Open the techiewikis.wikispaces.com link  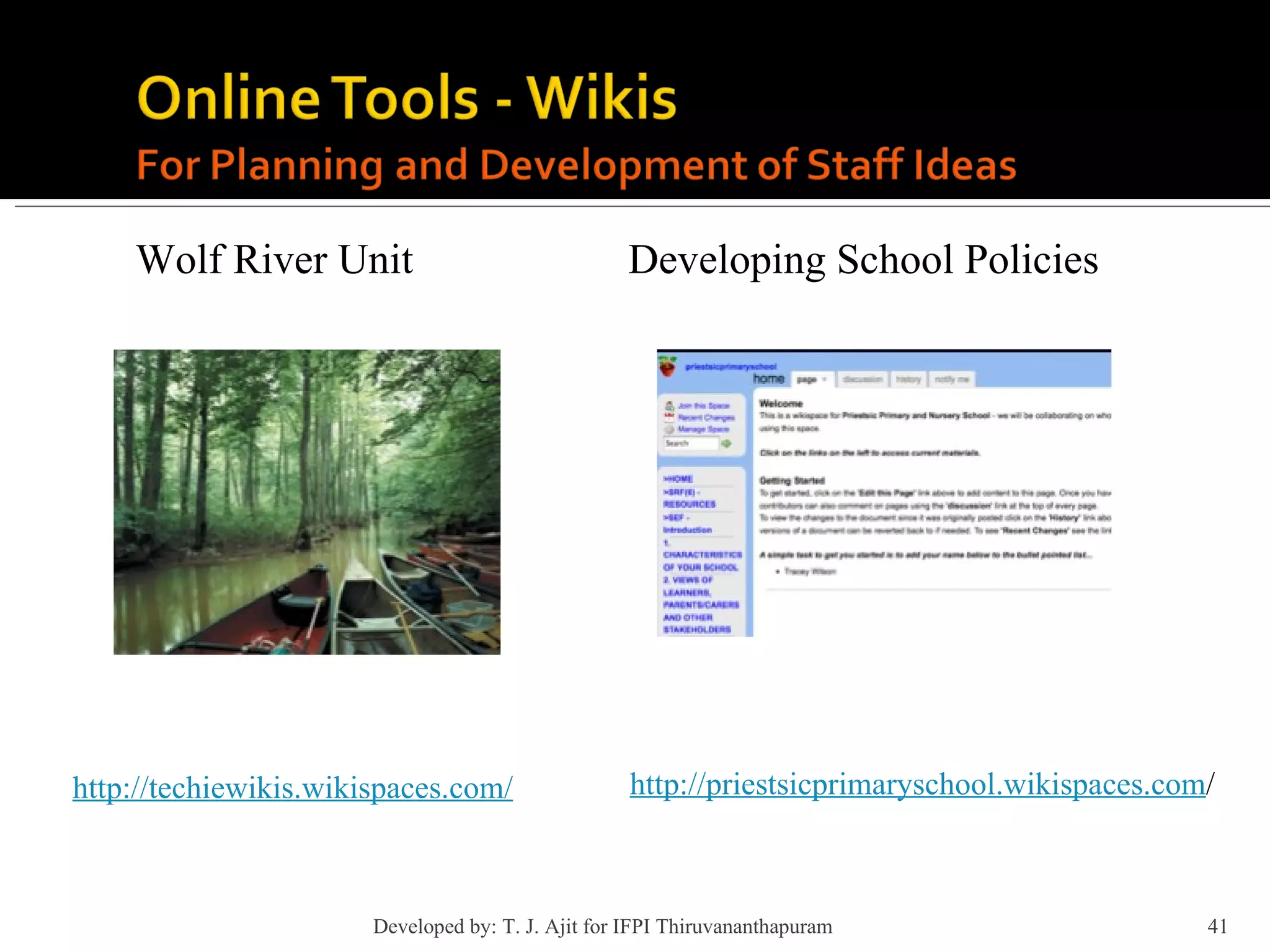(293, 788)
